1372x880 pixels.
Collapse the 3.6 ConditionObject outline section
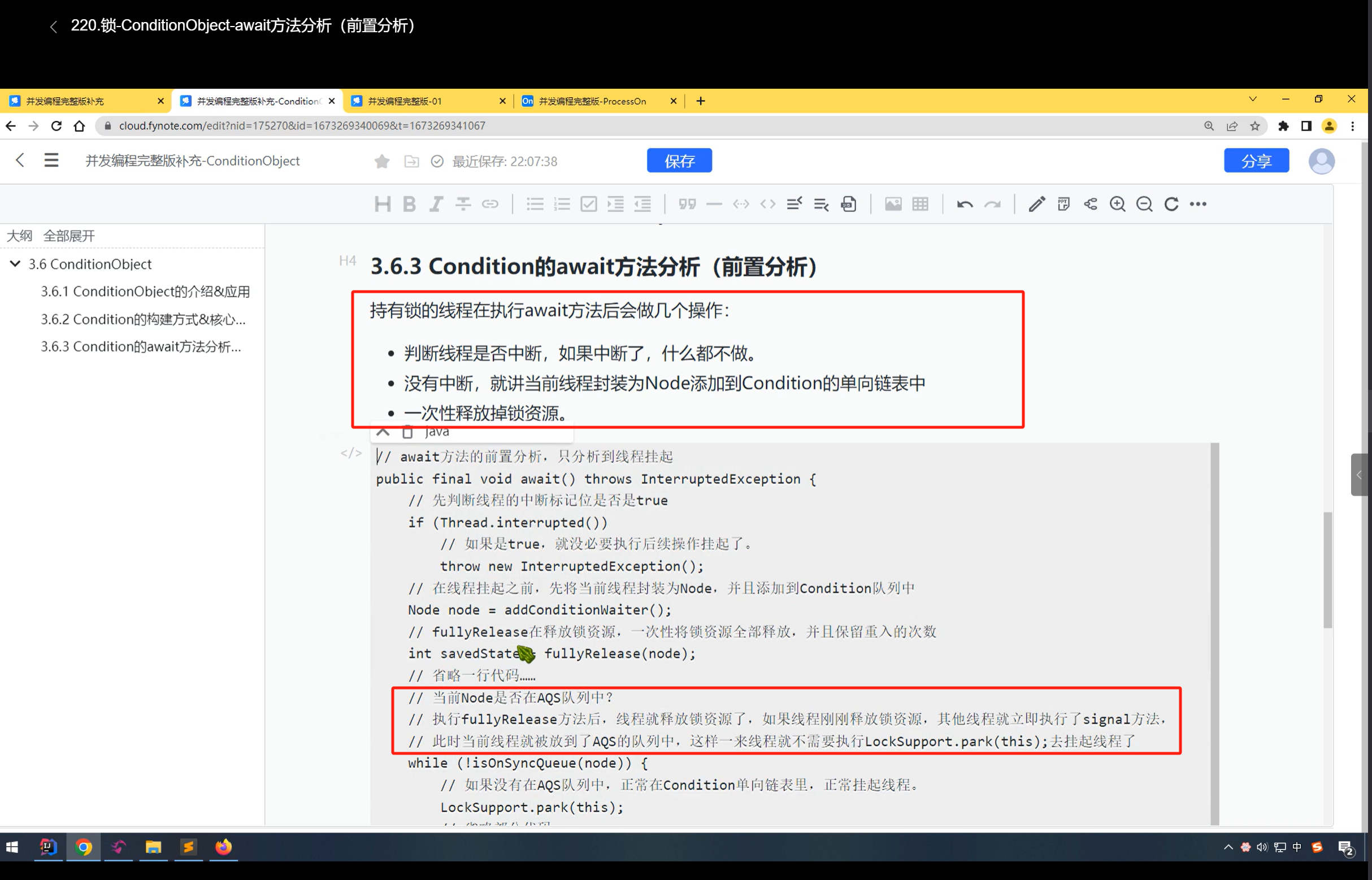tap(15, 263)
